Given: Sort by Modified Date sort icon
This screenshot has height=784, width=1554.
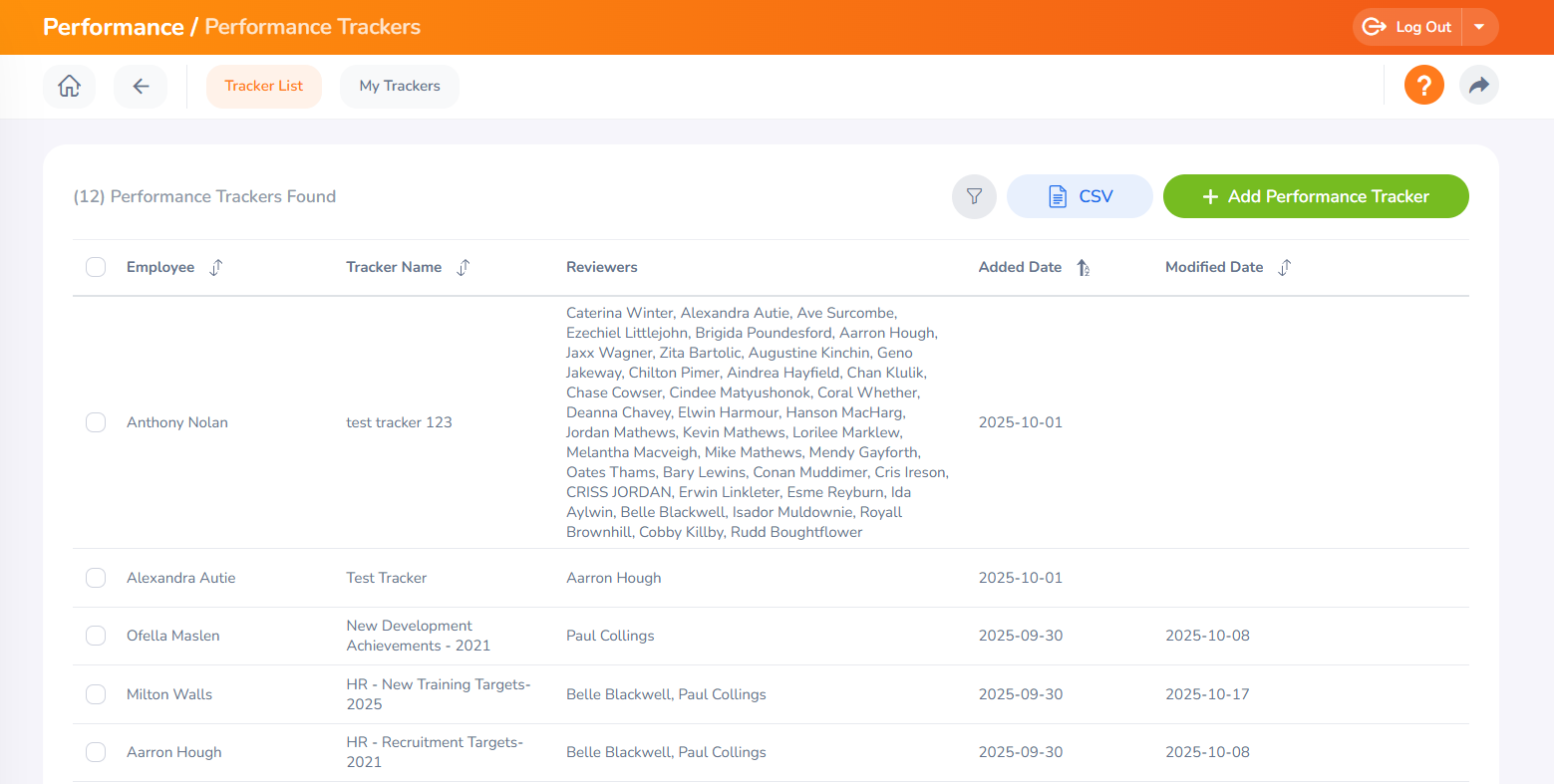Looking at the screenshot, I should pyautogui.click(x=1285, y=267).
